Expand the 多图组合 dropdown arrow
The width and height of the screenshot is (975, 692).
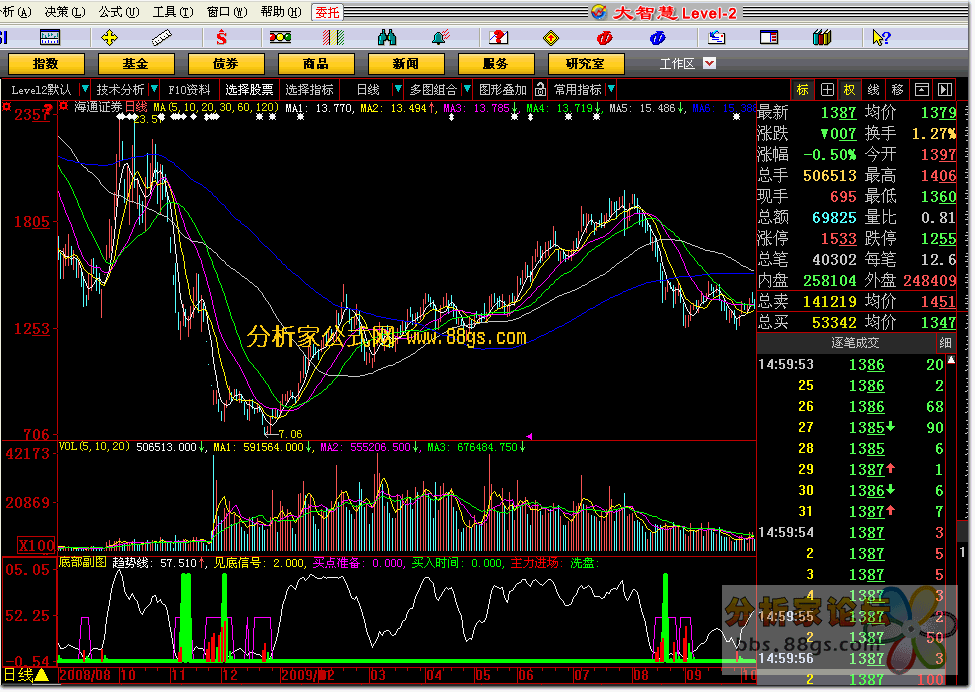[x=467, y=90]
